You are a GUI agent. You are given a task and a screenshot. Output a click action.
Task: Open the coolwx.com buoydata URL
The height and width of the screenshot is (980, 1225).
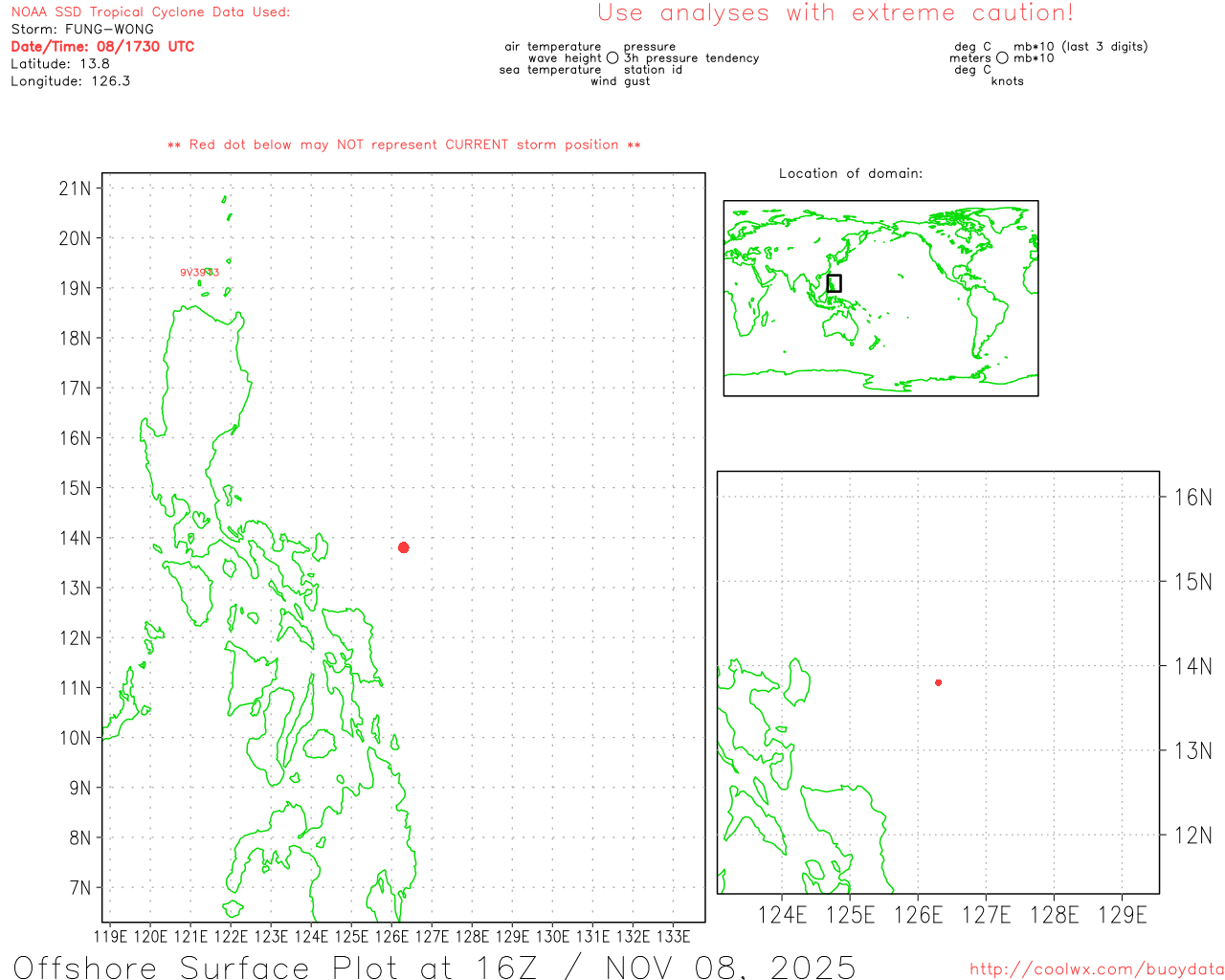1097,969
